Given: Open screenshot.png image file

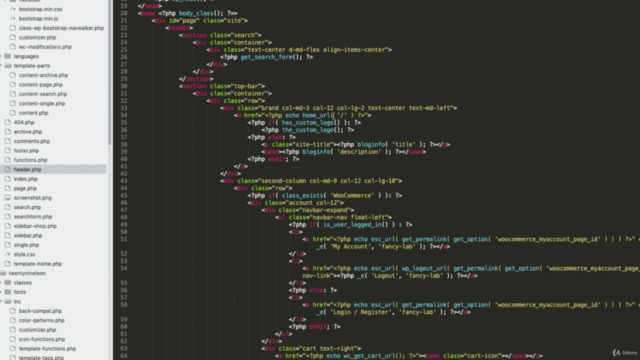Looking at the screenshot, I should (33, 198).
